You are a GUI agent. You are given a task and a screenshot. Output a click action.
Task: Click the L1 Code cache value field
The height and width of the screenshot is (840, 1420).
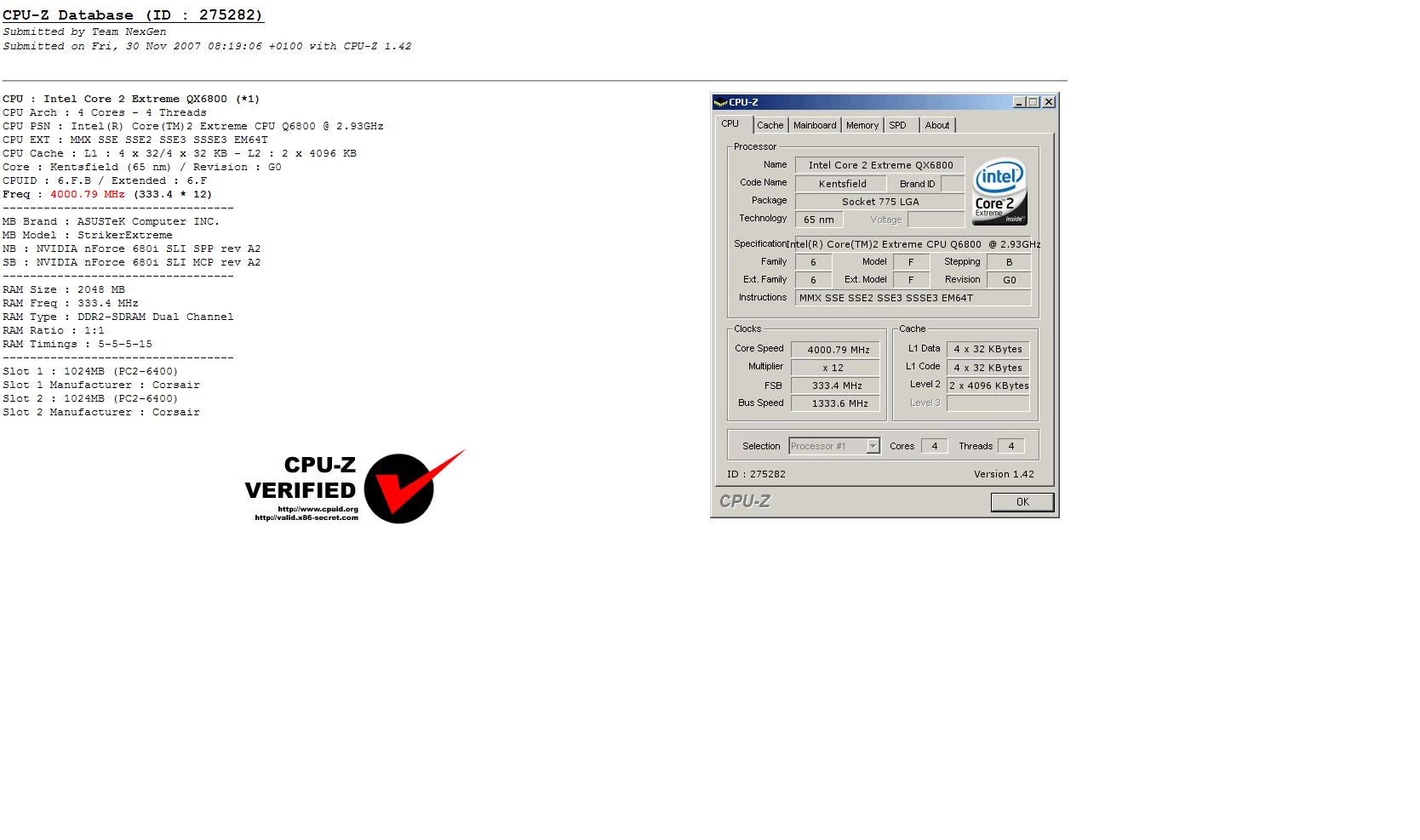pos(988,368)
